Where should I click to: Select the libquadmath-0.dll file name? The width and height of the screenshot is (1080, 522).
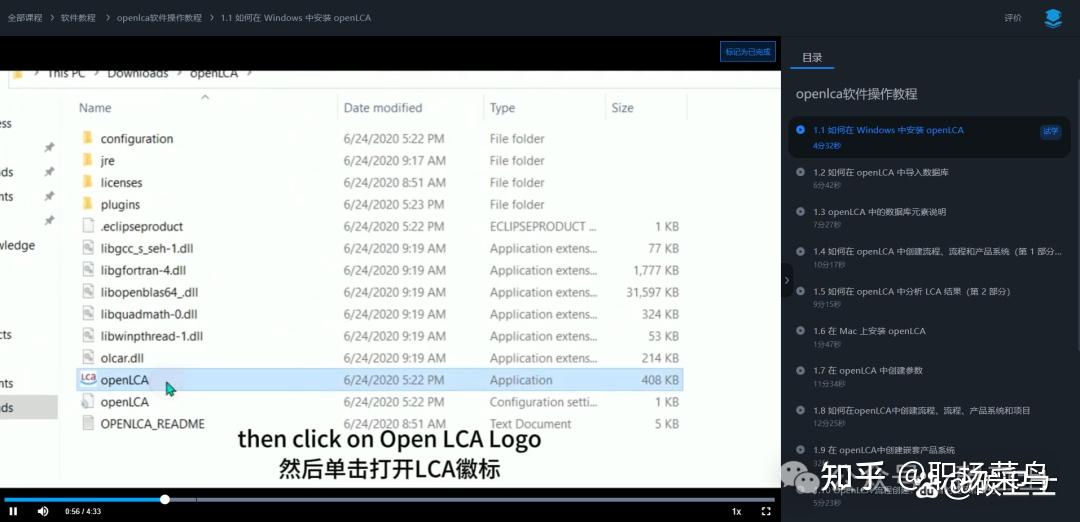[149, 314]
